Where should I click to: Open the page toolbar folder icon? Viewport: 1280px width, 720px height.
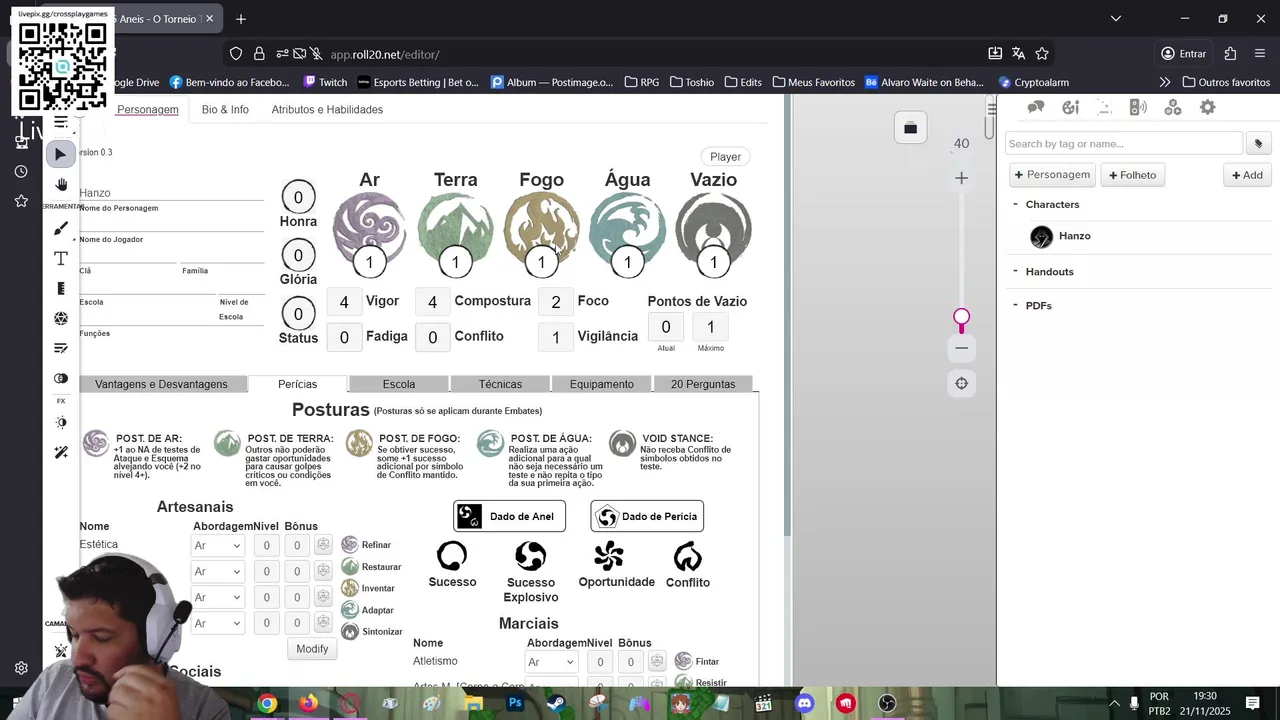[910, 128]
